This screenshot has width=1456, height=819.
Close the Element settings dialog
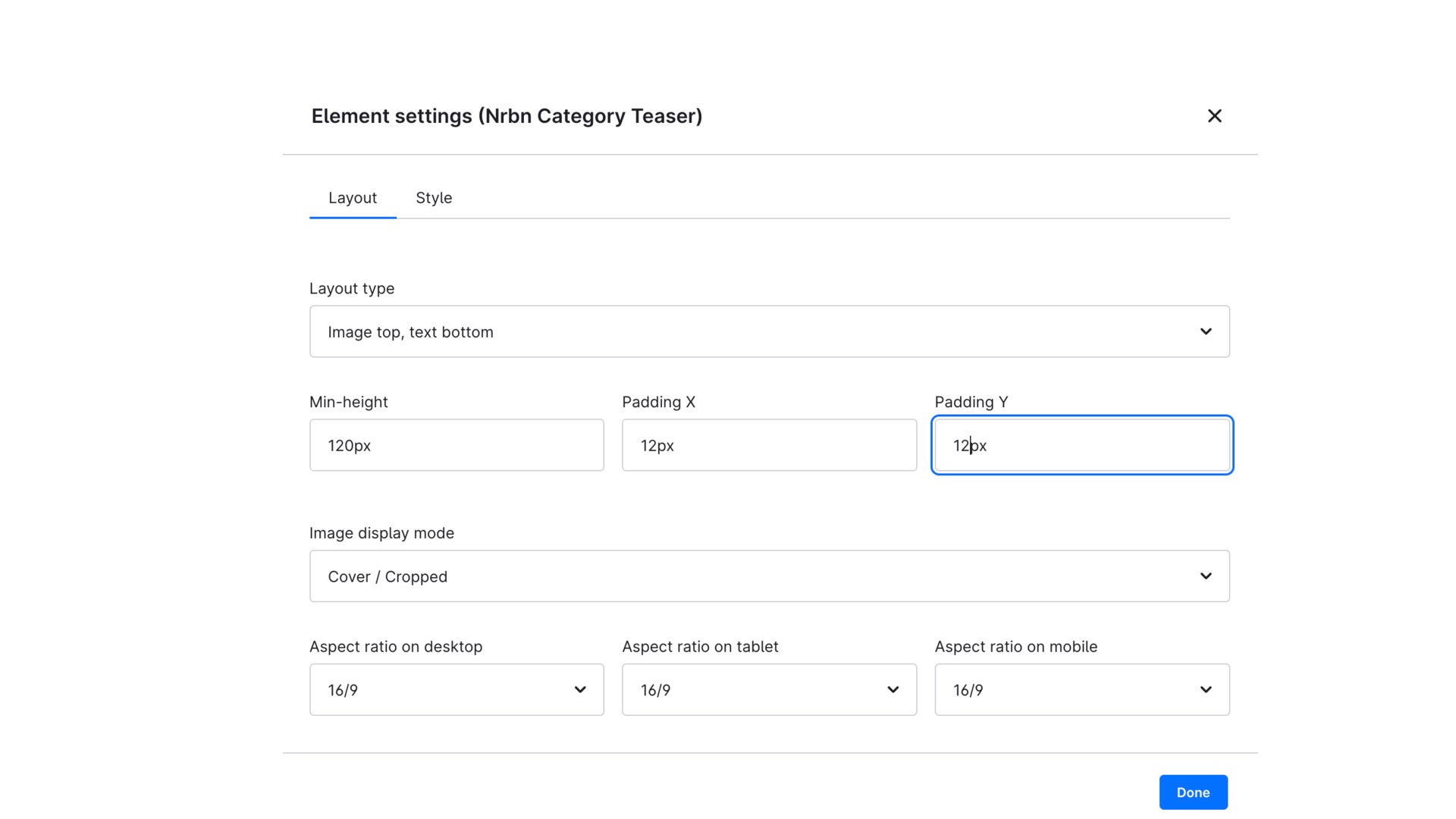[x=1214, y=116]
